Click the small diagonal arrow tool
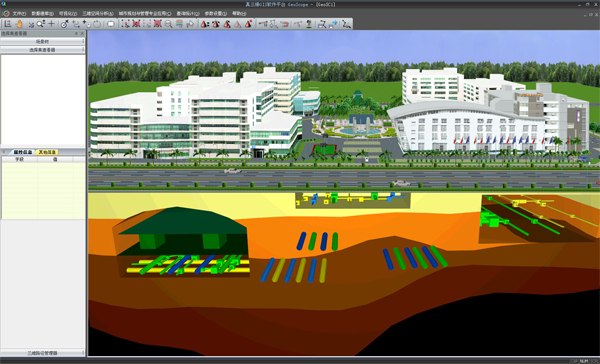The image size is (600, 364). (x=31, y=24)
